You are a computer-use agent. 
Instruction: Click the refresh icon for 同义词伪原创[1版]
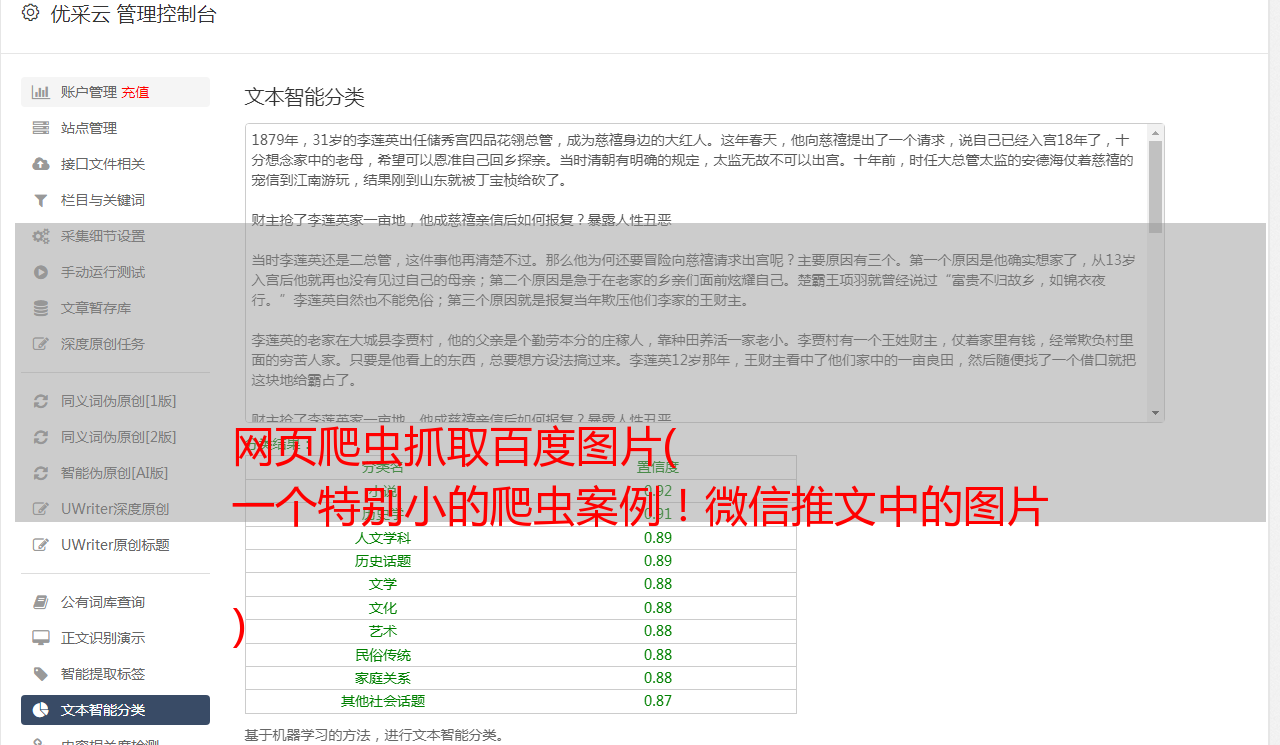pos(41,401)
